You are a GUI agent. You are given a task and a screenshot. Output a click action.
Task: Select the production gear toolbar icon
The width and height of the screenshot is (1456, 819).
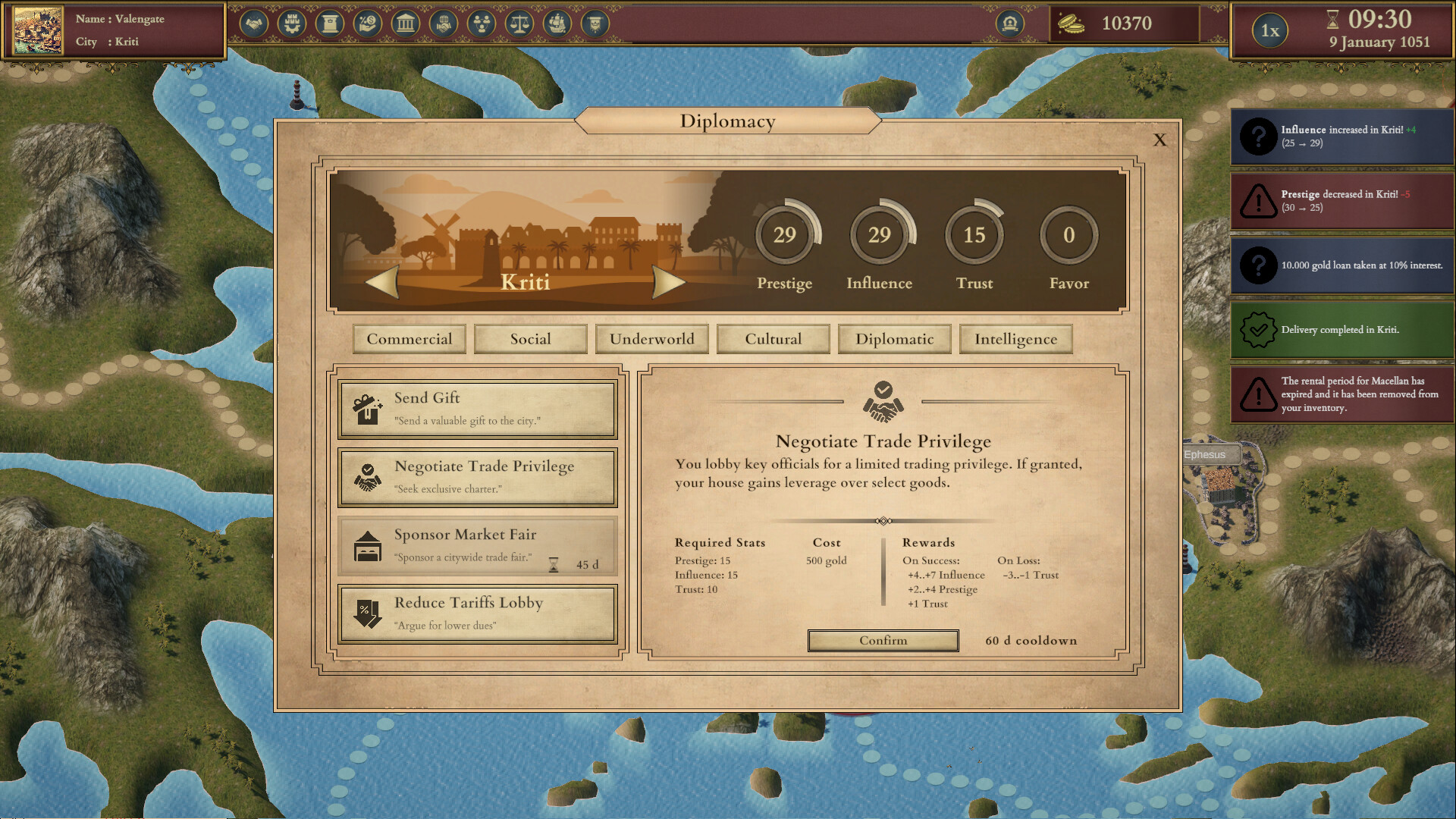click(x=290, y=24)
